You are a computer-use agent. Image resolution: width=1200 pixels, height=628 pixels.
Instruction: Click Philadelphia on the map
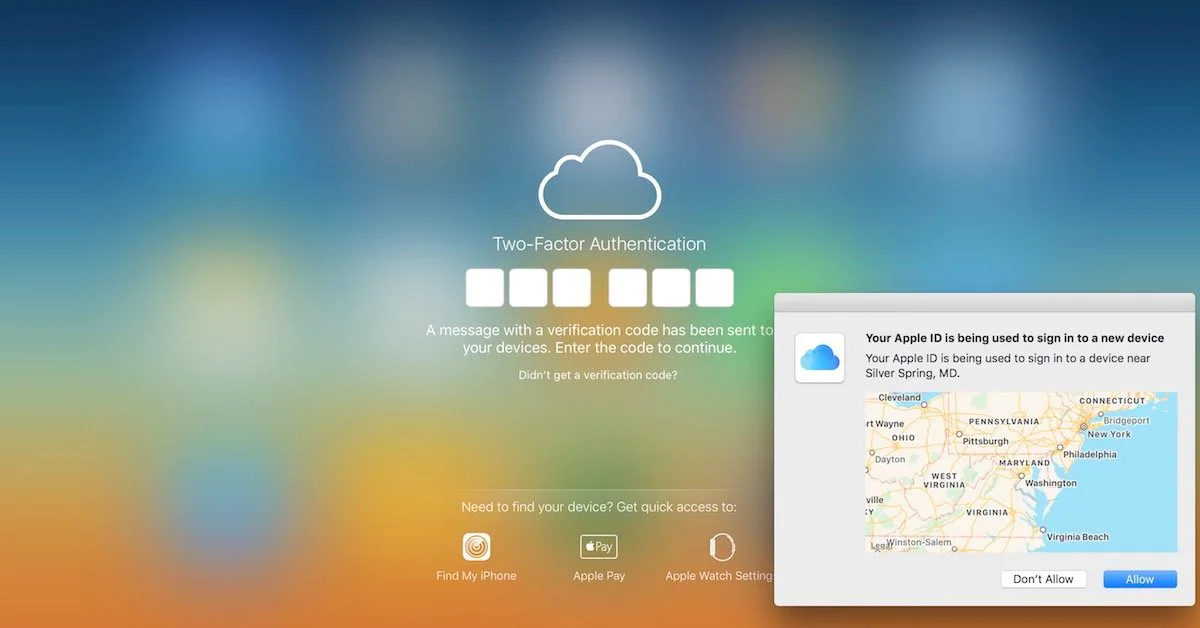[x=1089, y=454]
